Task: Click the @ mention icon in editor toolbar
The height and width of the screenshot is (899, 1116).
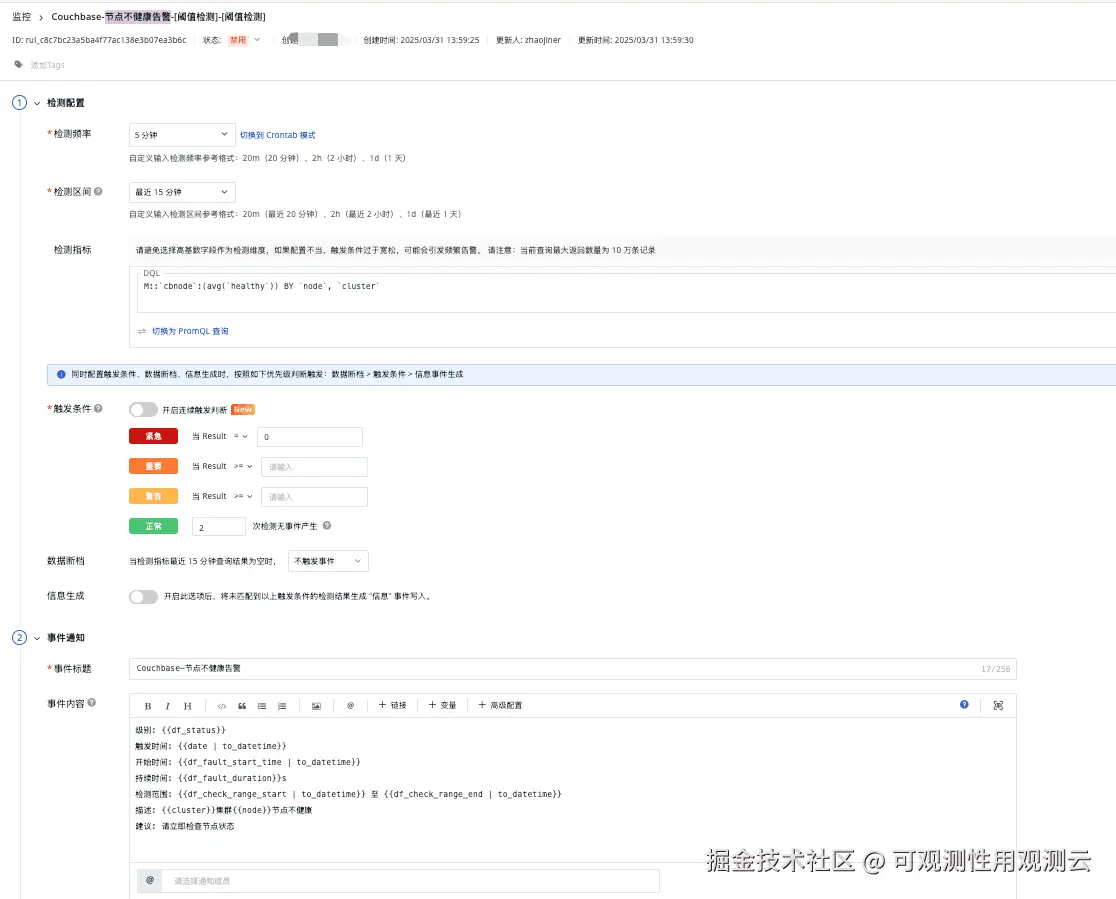Action: tap(350, 705)
